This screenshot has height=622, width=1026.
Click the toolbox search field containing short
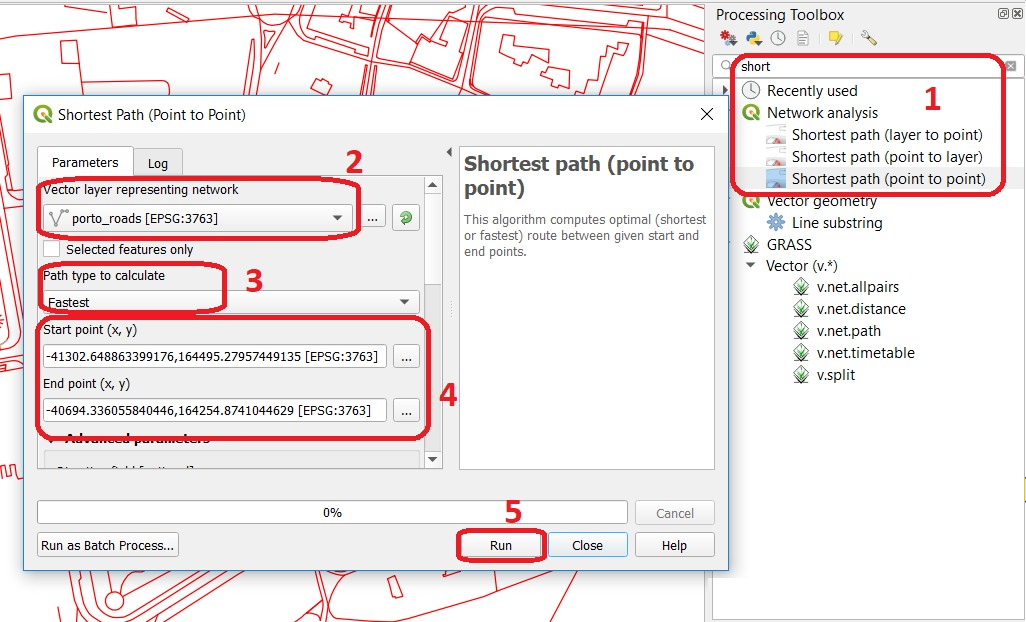click(x=867, y=66)
